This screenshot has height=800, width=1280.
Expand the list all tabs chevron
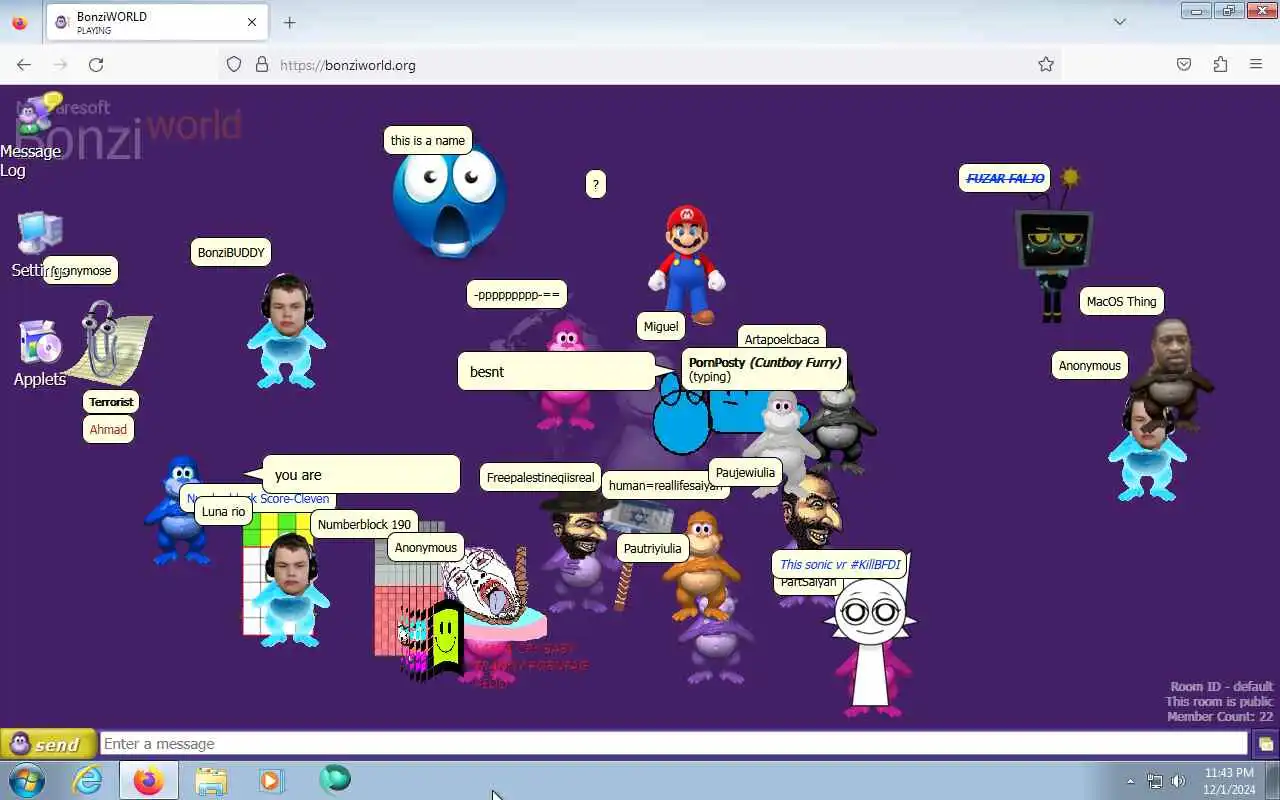point(1120,22)
